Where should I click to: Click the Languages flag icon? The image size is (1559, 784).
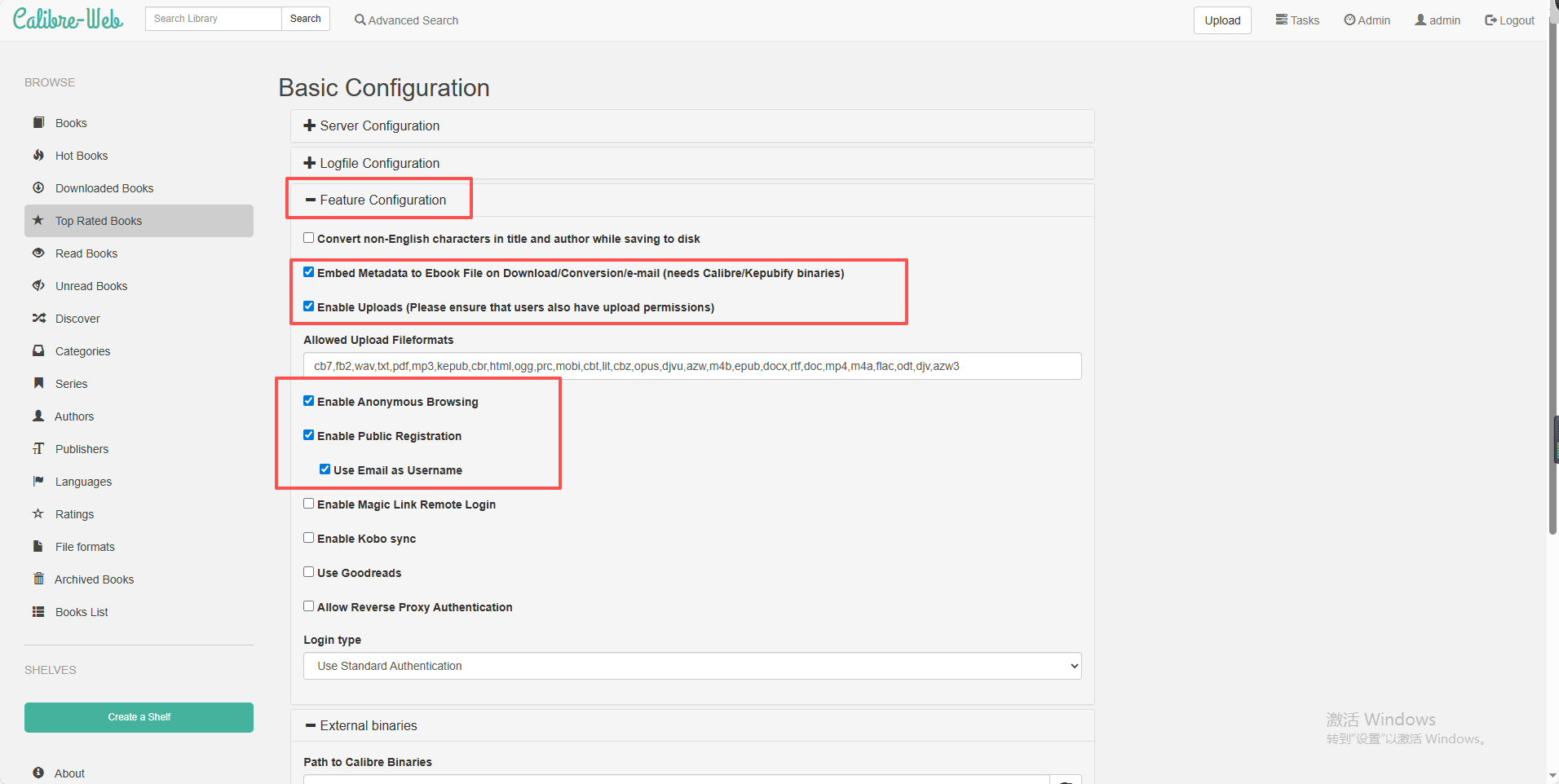(x=38, y=481)
